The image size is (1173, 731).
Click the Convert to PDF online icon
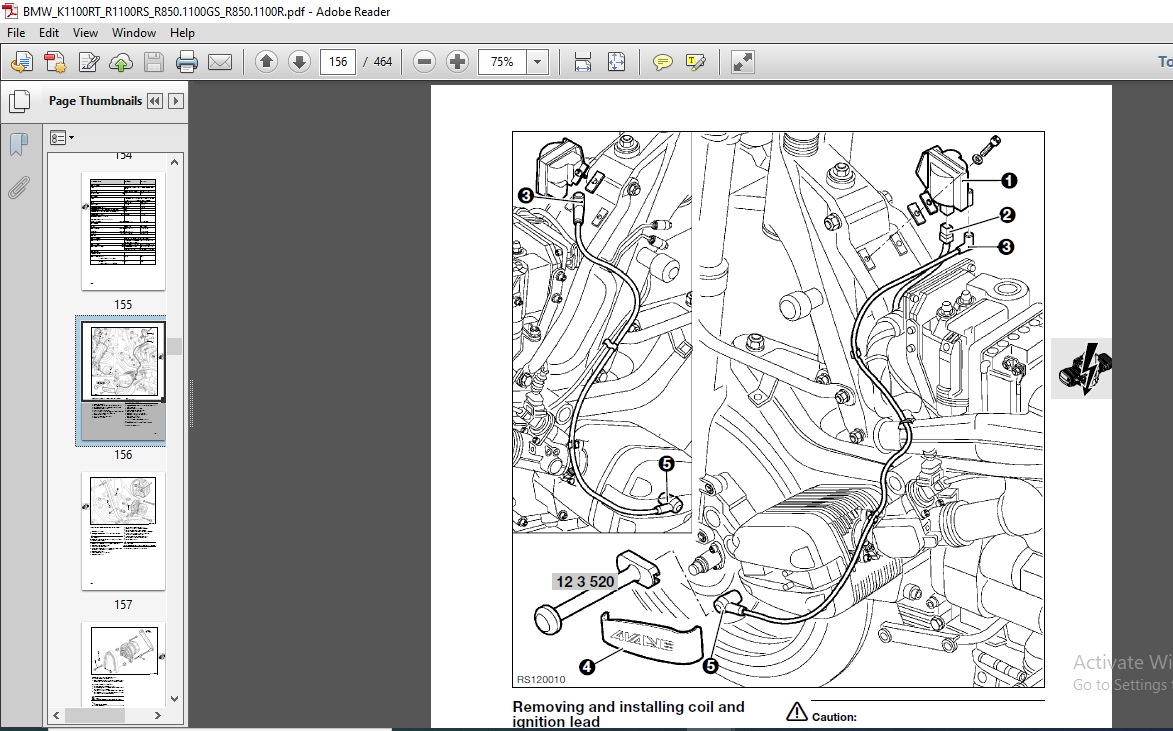55,62
